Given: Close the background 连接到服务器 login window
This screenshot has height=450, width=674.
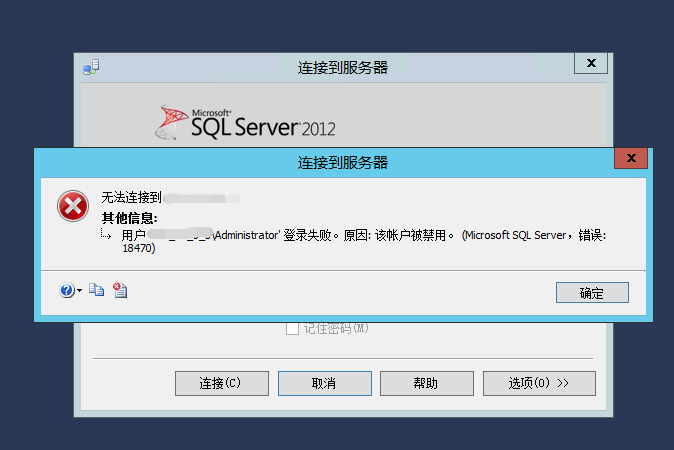Looking at the screenshot, I should click(x=591, y=64).
